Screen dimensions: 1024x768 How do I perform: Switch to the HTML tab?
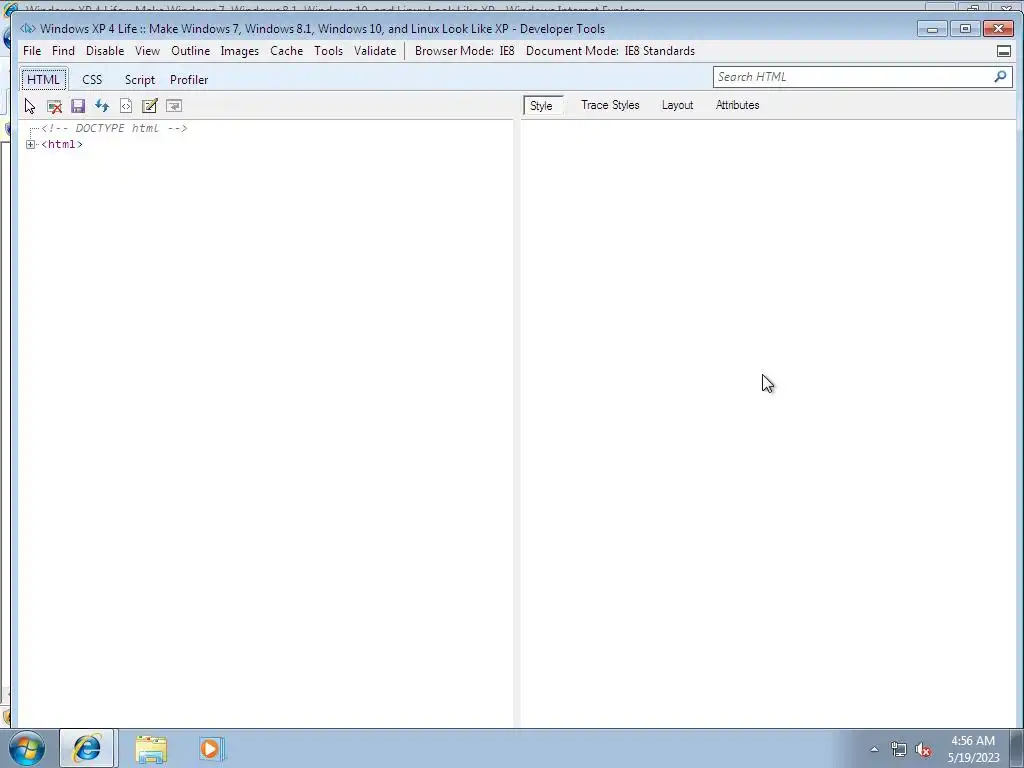(43, 80)
